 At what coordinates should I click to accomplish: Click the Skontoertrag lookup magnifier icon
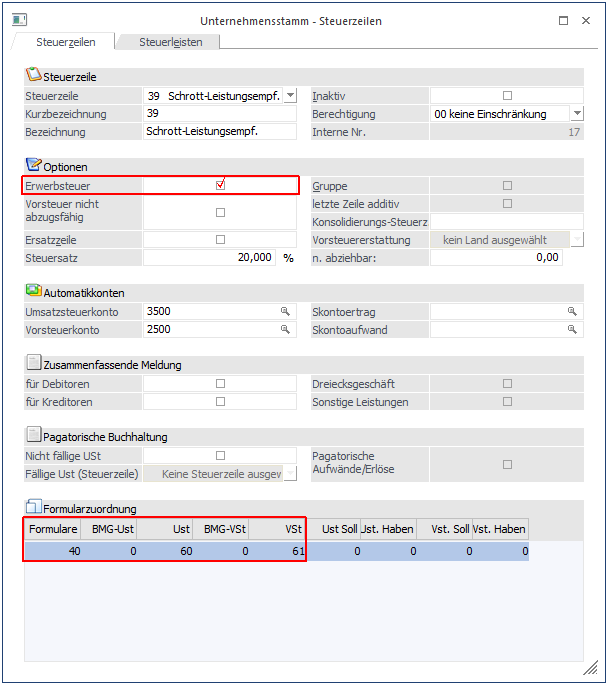pyautogui.click(x=572, y=312)
